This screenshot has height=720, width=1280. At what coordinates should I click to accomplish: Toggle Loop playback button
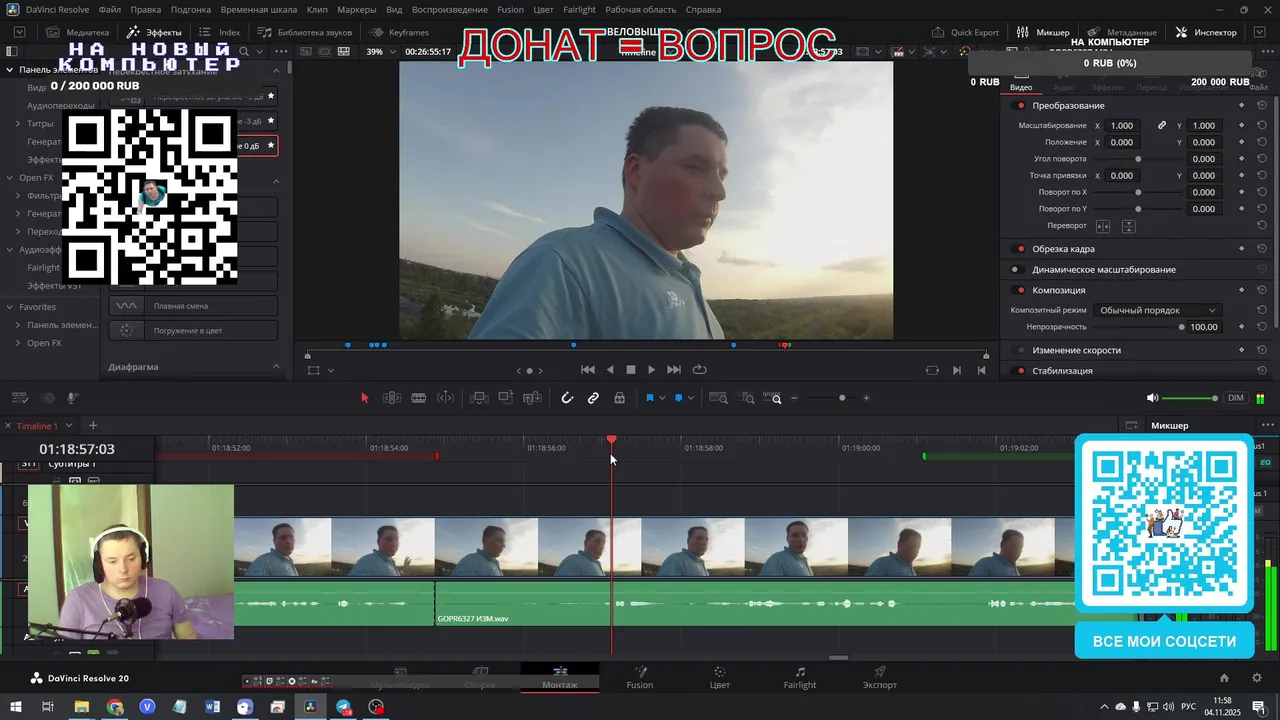[x=699, y=370]
